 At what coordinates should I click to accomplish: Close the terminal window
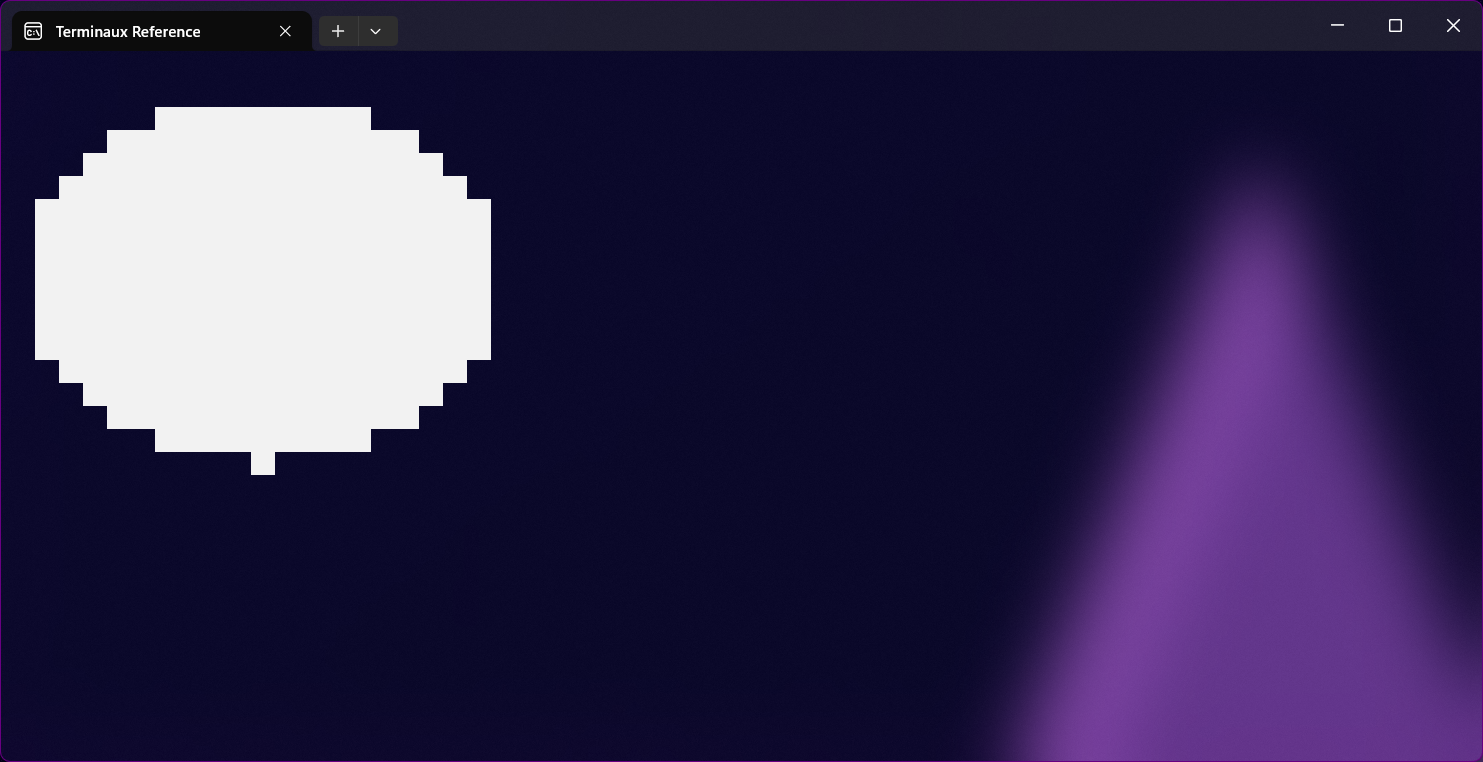(1453, 25)
